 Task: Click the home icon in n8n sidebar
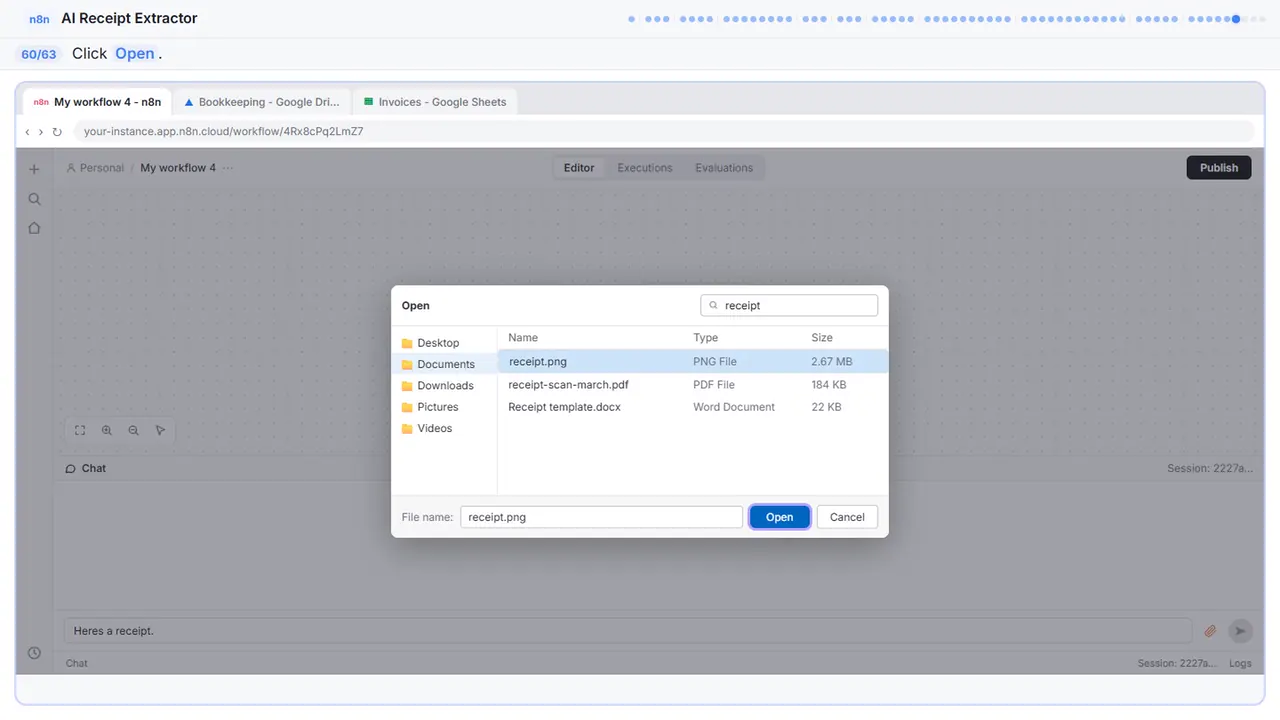pos(34,228)
